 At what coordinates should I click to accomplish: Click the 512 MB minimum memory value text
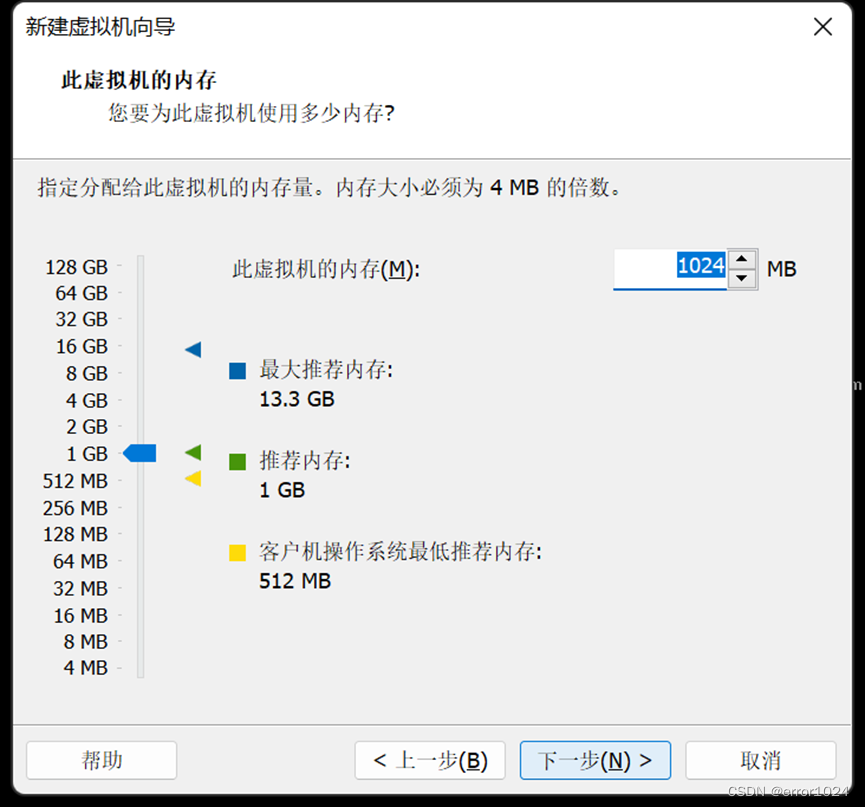pyautogui.click(x=295, y=581)
